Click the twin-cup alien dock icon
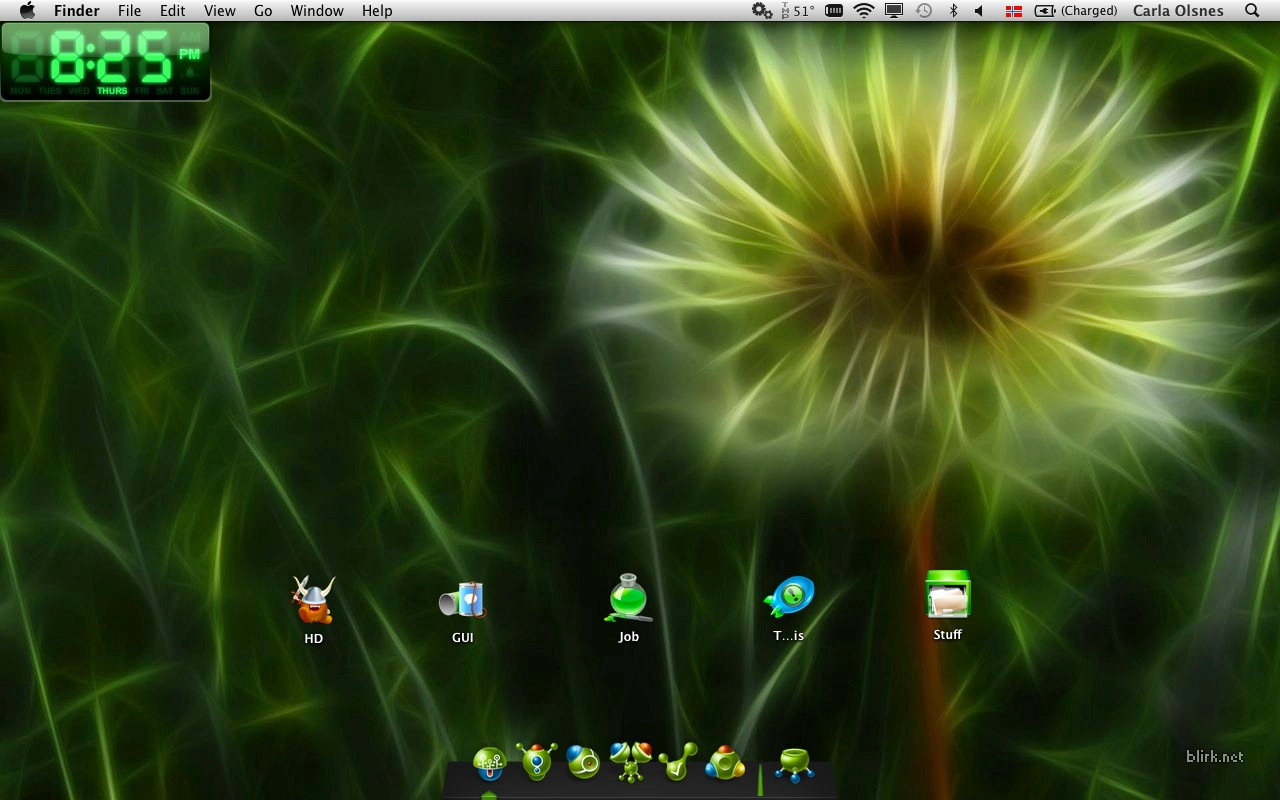1280x800 pixels. point(631,761)
